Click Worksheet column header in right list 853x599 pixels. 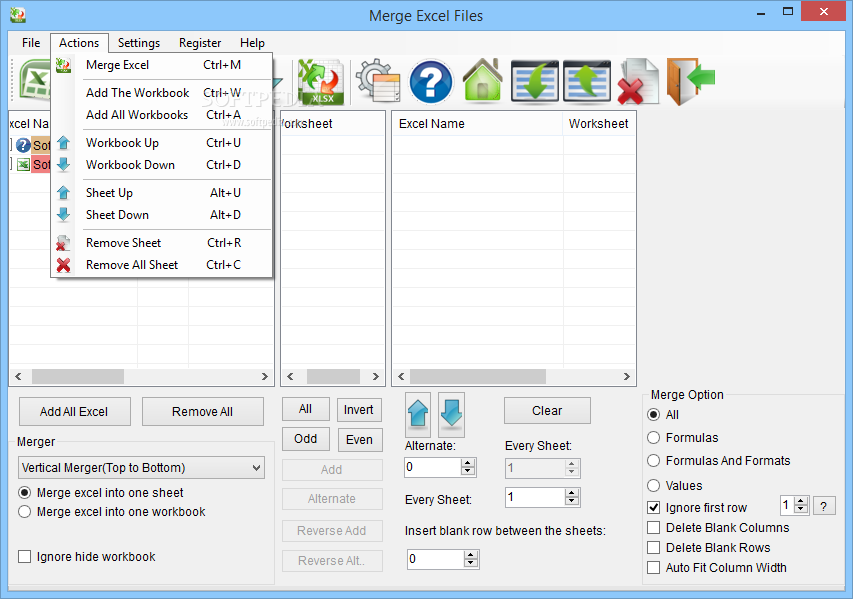(599, 123)
